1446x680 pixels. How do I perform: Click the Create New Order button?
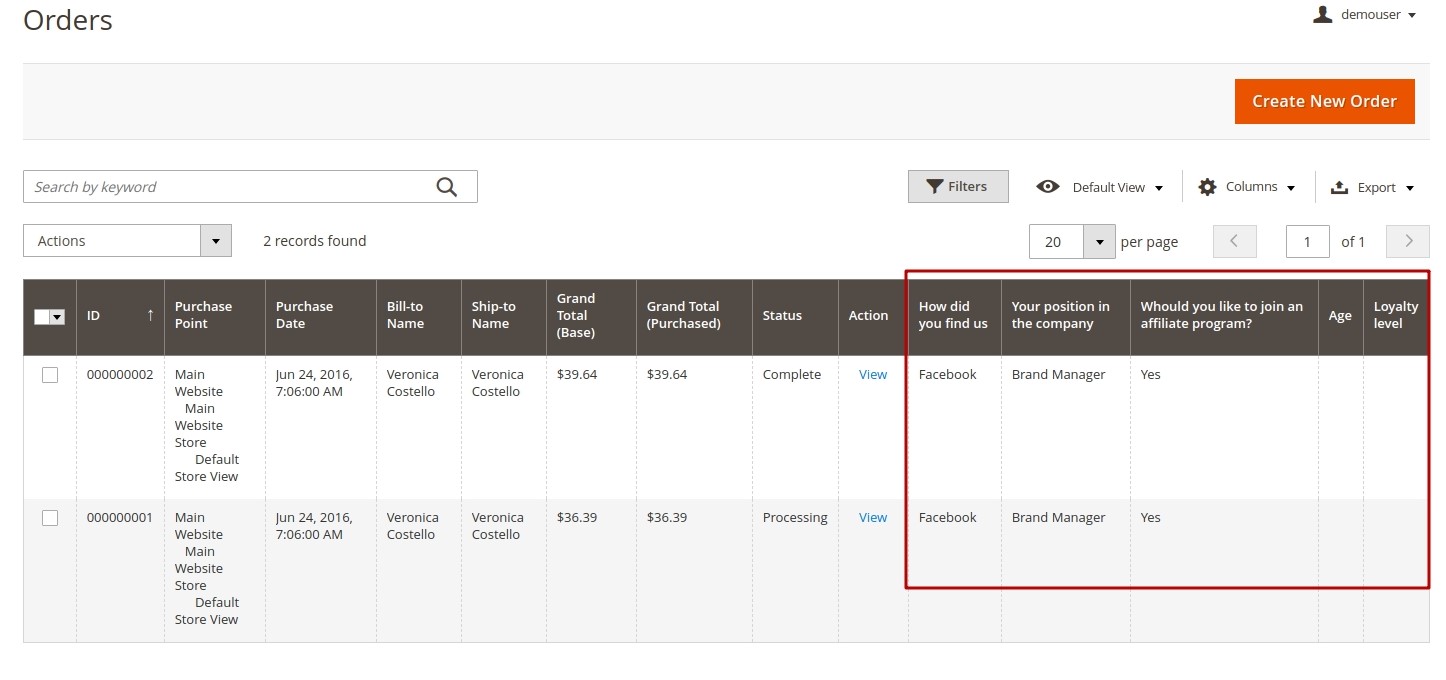[1324, 101]
